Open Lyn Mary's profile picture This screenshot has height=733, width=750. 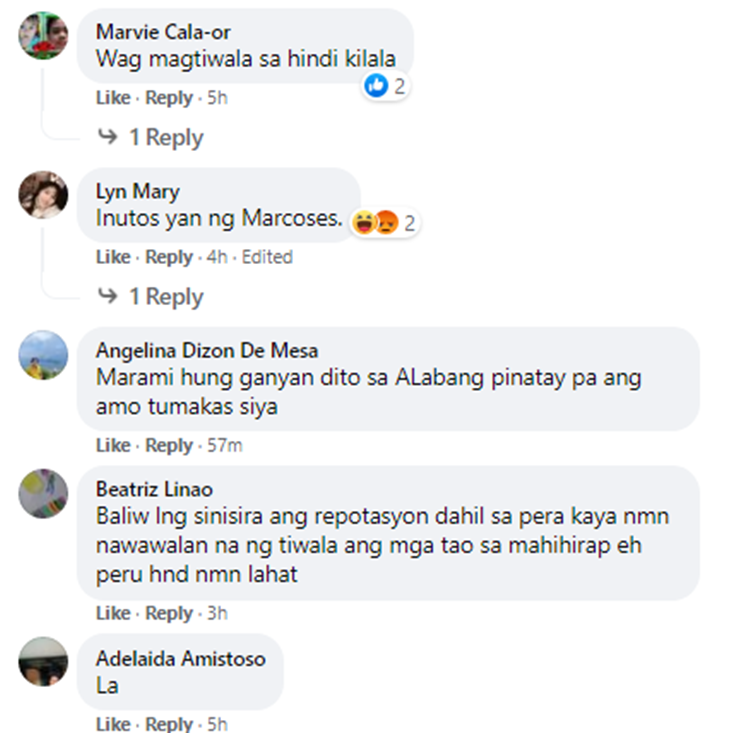pyautogui.click(x=43, y=195)
